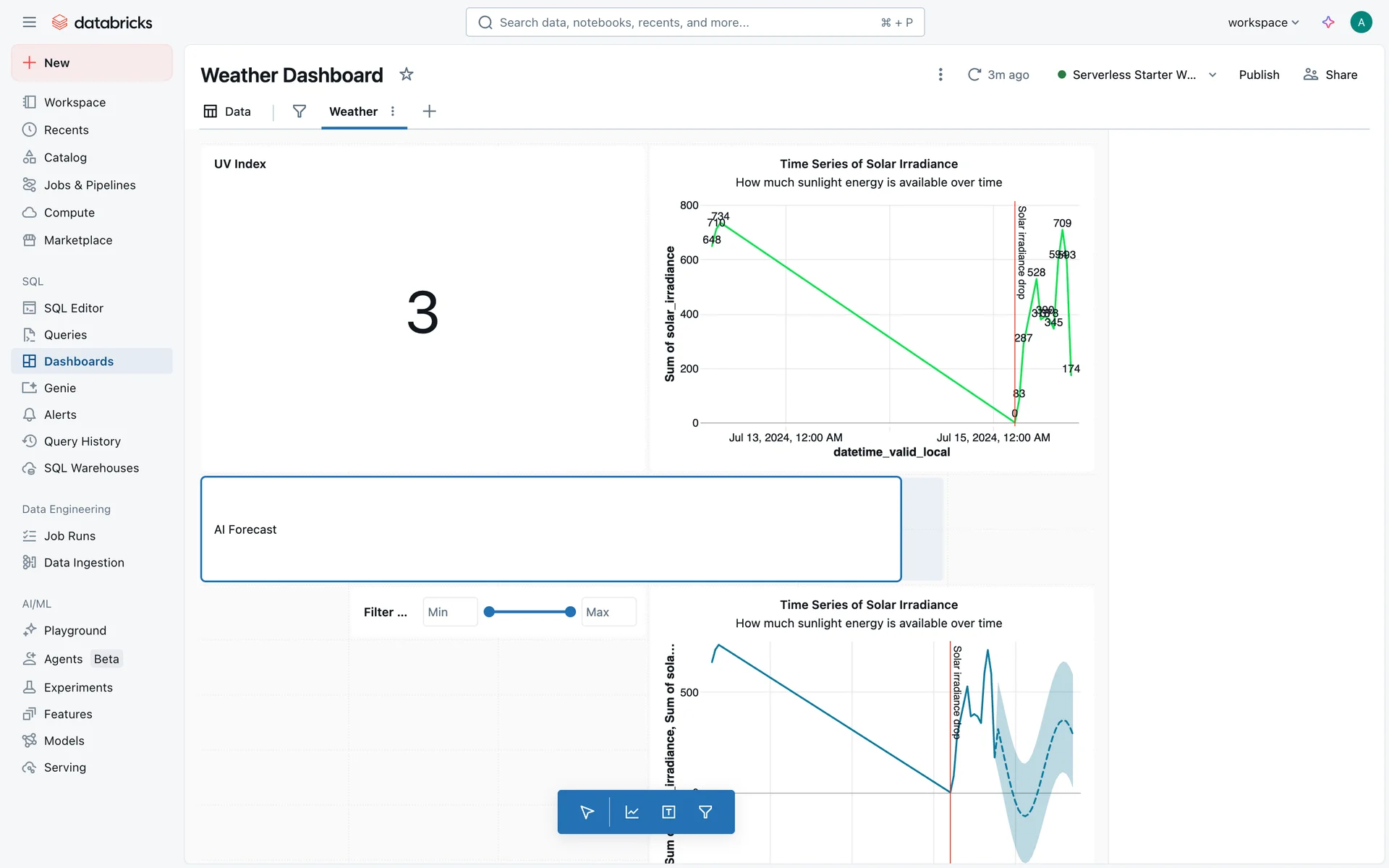
Task: Click the Min filter input field
Action: 449,612
